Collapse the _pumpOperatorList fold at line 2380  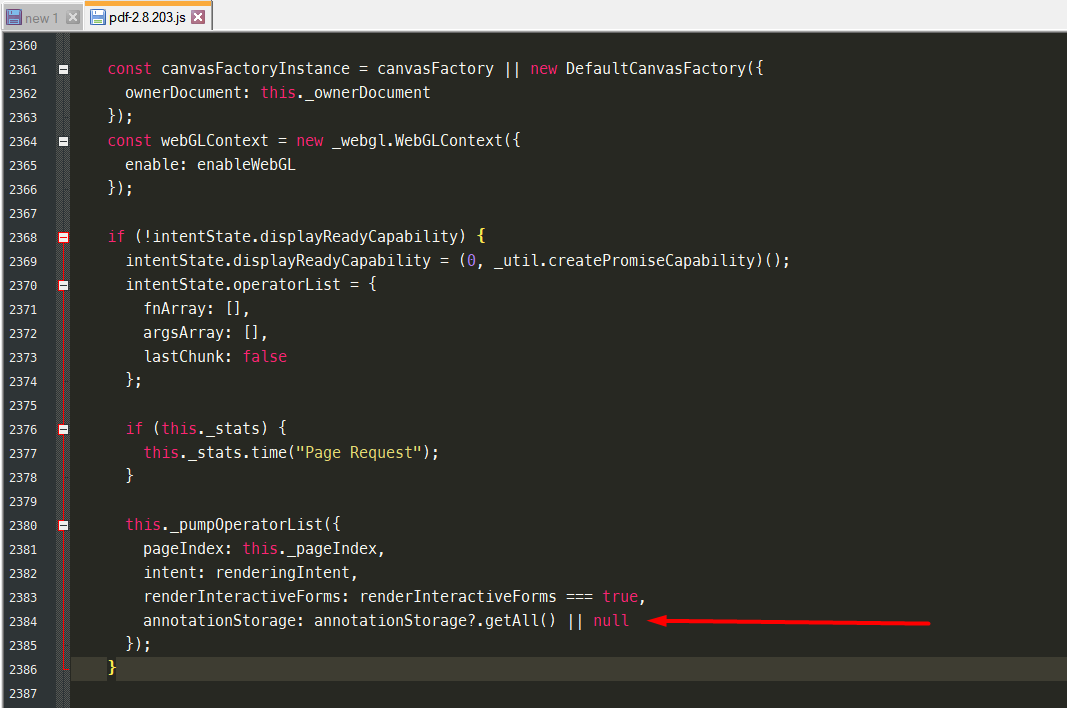[x=62, y=525]
